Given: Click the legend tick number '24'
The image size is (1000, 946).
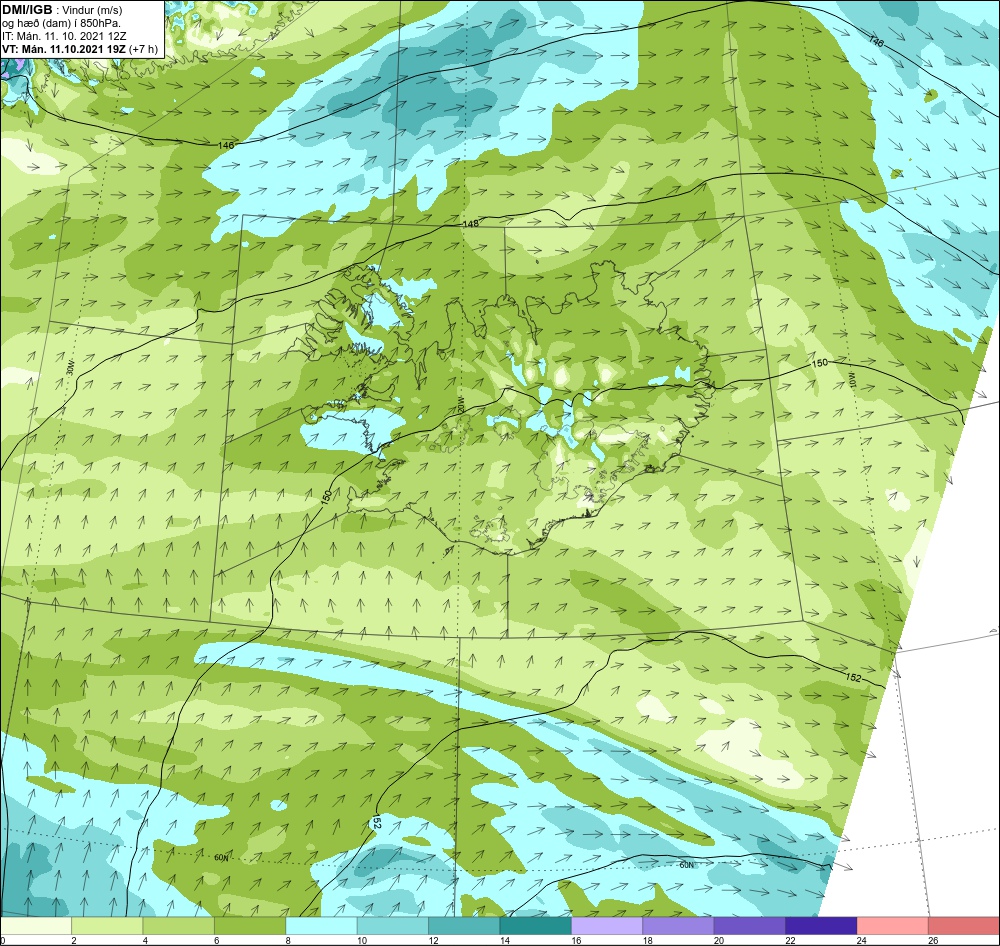Looking at the screenshot, I should coord(862,940).
